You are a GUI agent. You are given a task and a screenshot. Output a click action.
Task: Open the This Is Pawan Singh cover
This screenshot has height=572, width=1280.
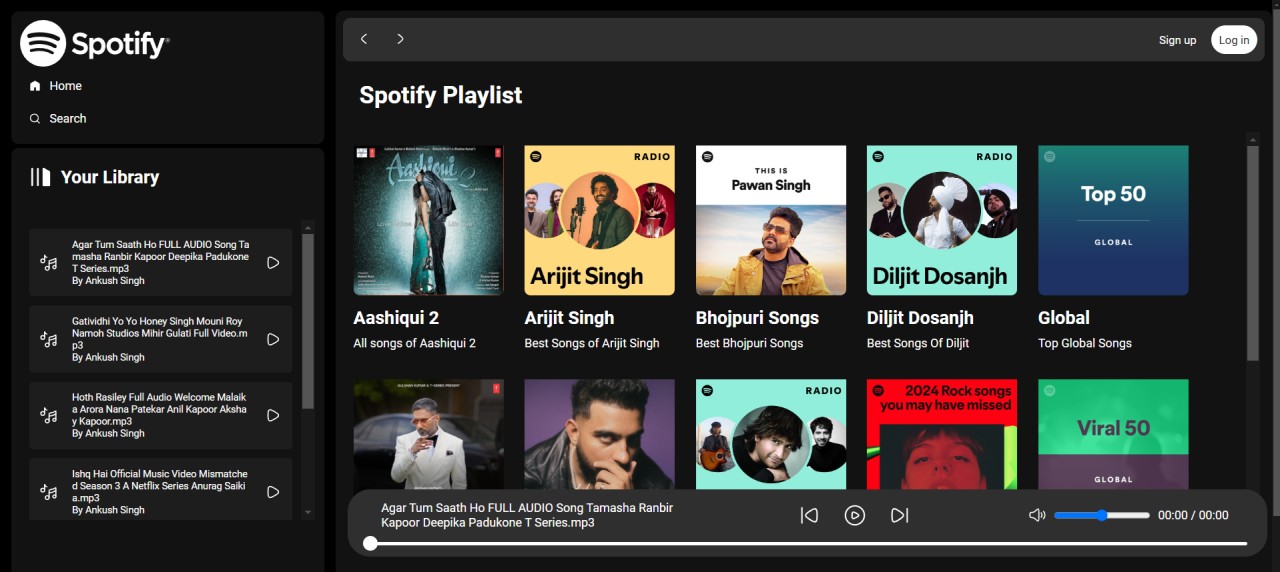771,220
